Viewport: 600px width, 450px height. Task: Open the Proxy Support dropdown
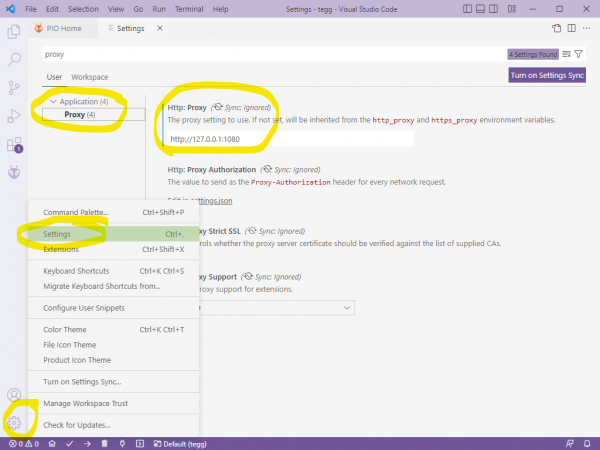point(276,308)
